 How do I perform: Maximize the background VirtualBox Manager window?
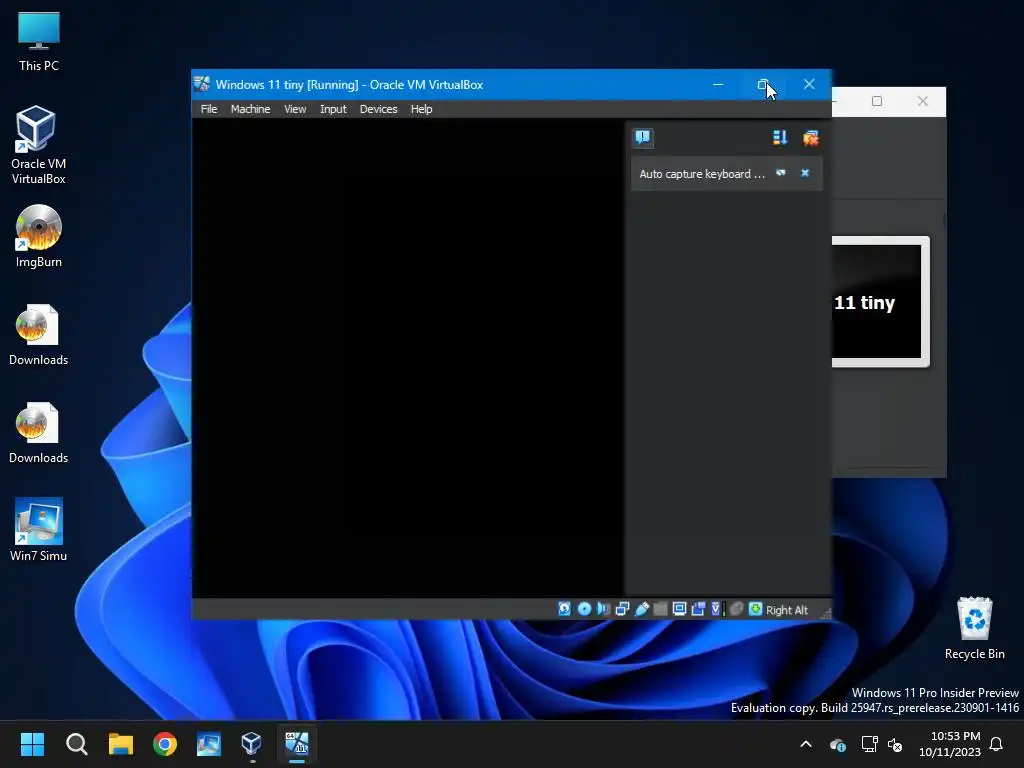click(x=877, y=101)
